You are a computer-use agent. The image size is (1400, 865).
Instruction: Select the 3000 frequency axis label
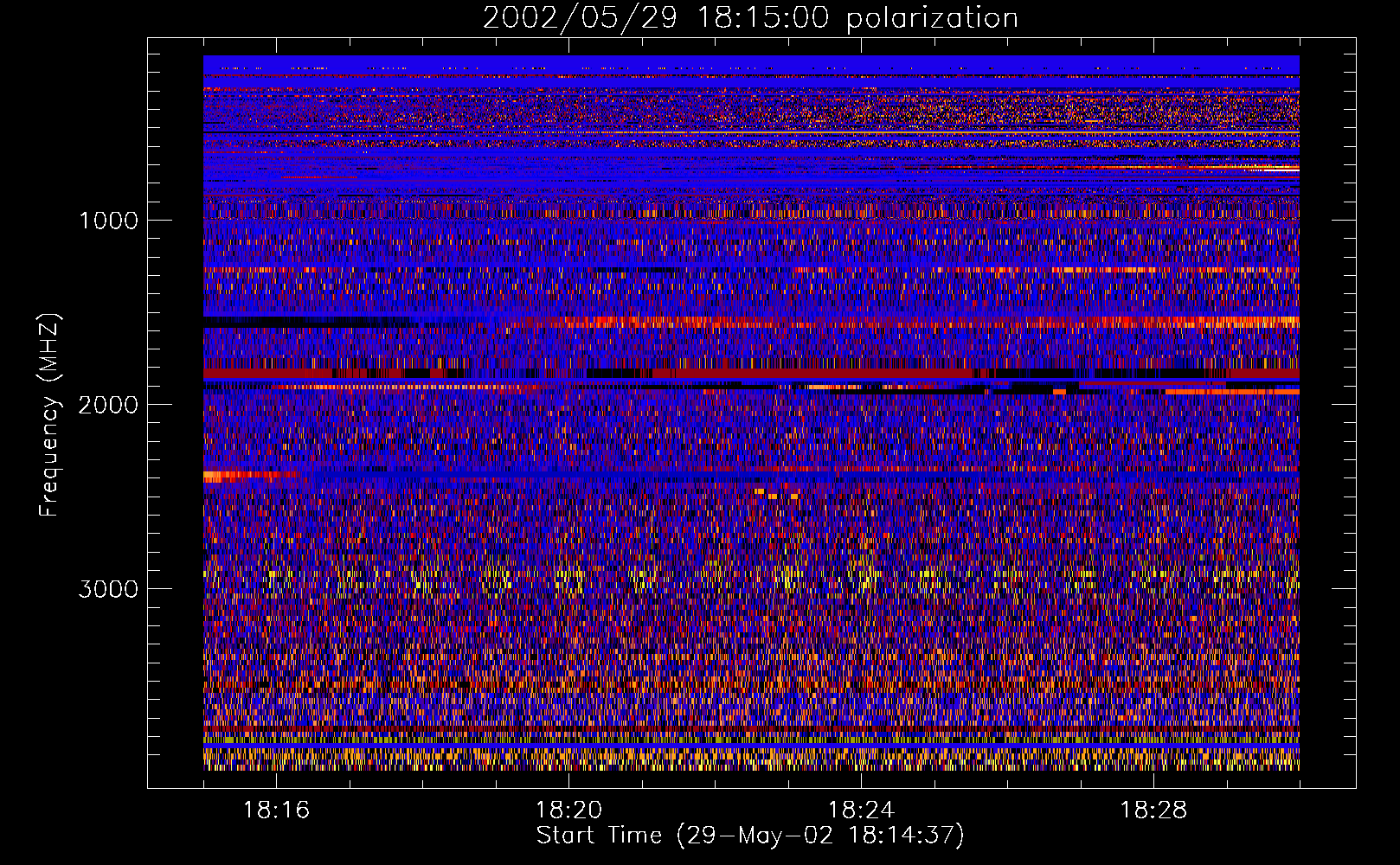(x=108, y=589)
